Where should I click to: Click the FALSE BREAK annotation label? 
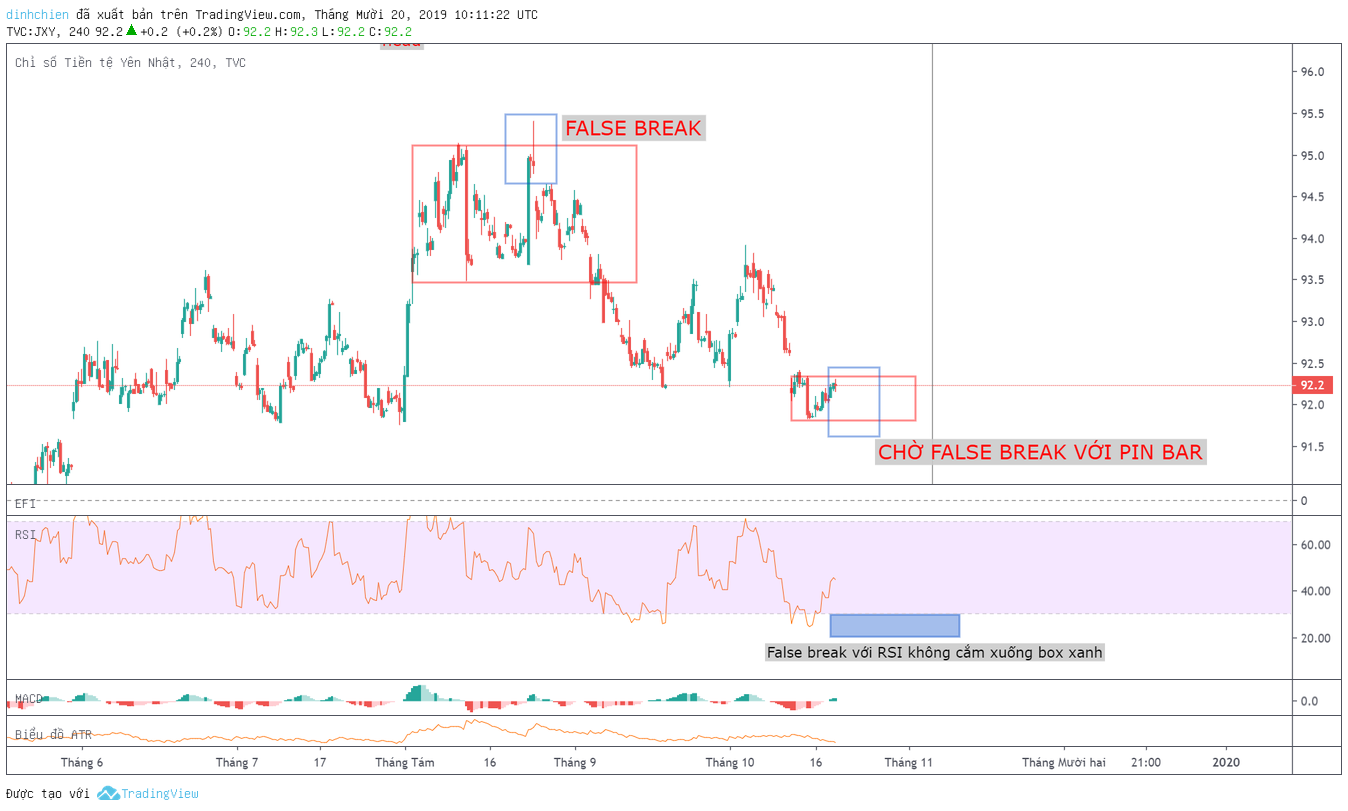pyautogui.click(x=633, y=128)
